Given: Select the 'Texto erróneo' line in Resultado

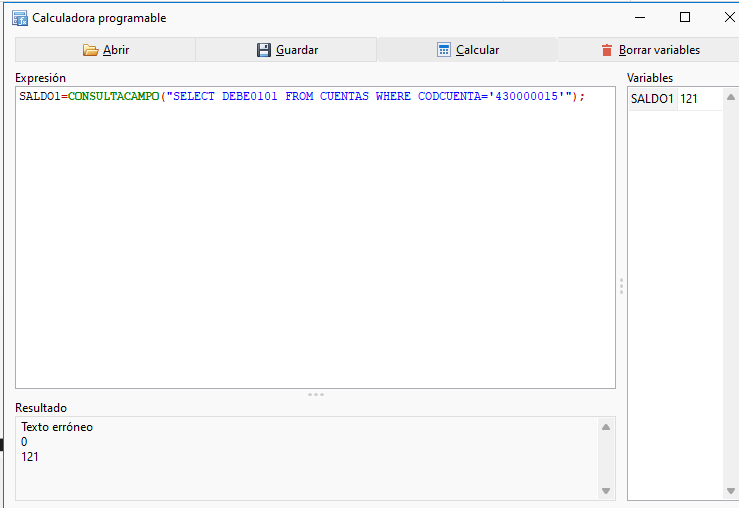Looking at the screenshot, I should [x=57, y=427].
